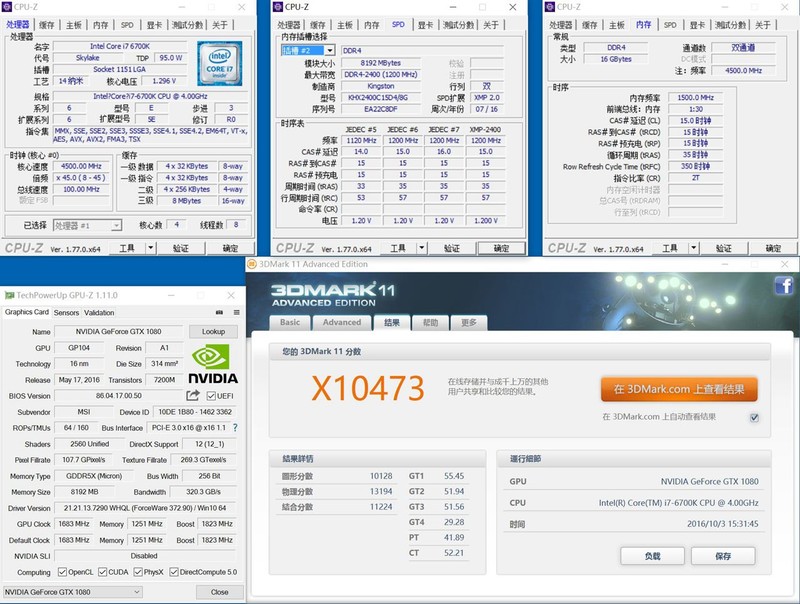Viewport: 800px width, 604px height.
Task: Click the 验证 button in right CPU-Z
Action: [x=724, y=248]
